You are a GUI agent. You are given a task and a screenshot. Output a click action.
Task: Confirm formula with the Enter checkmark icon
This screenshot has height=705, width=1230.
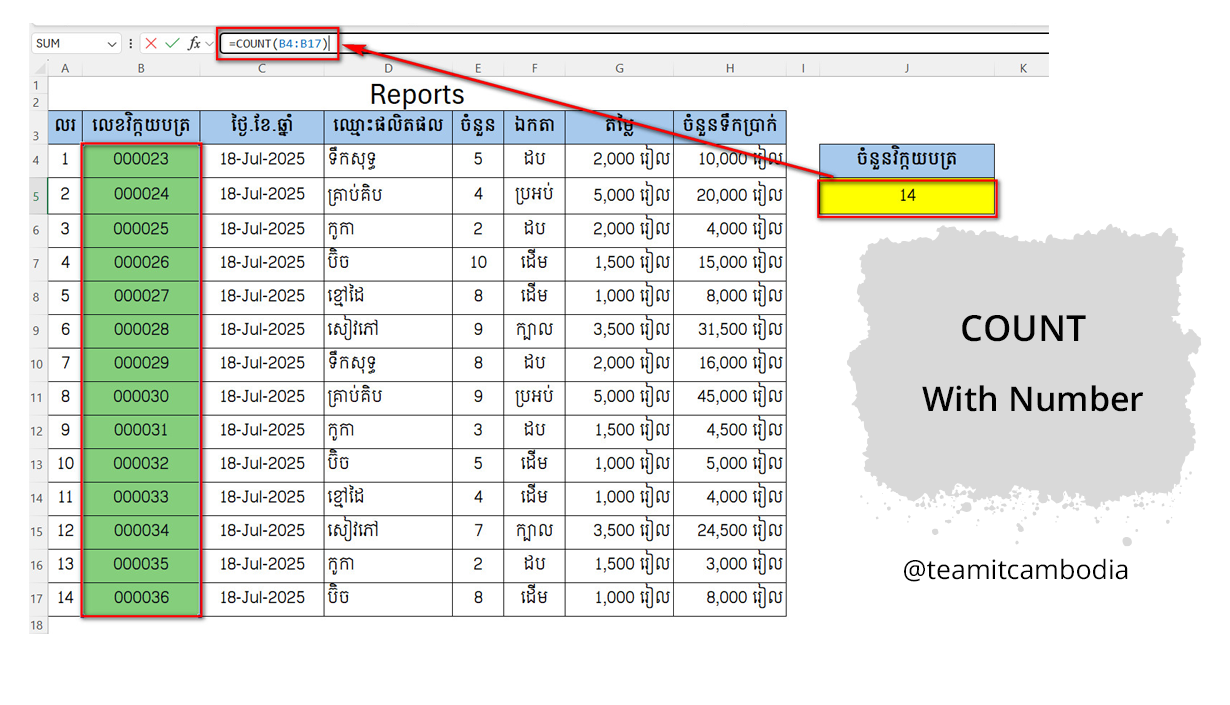click(172, 43)
